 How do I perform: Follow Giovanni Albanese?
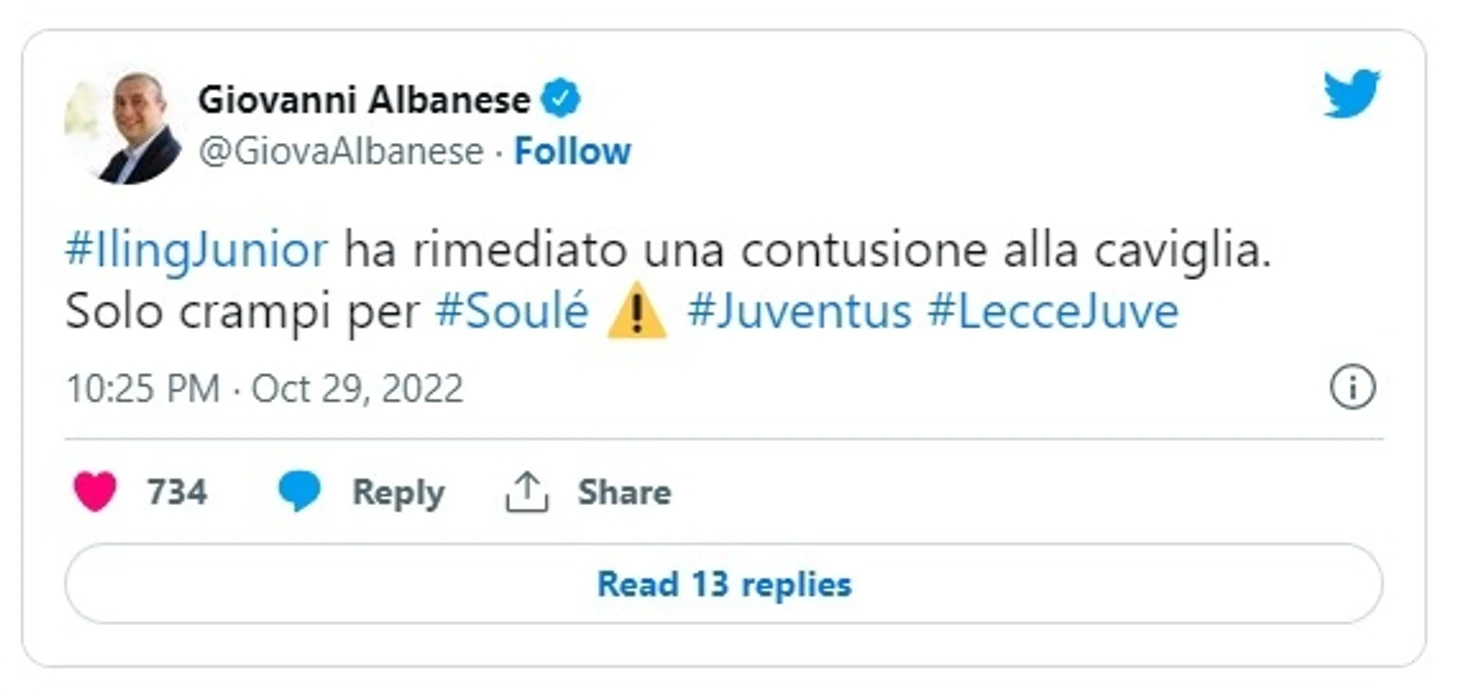[572, 151]
